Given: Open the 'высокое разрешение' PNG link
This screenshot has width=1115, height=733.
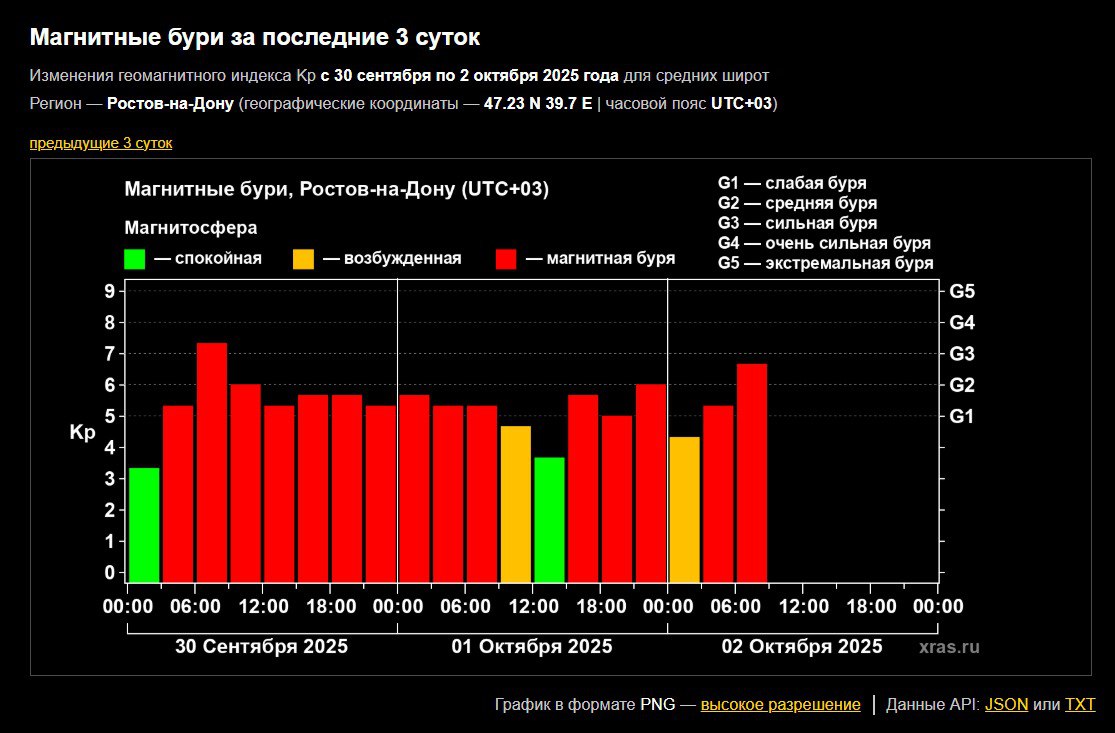Looking at the screenshot, I should (x=780, y=704).
